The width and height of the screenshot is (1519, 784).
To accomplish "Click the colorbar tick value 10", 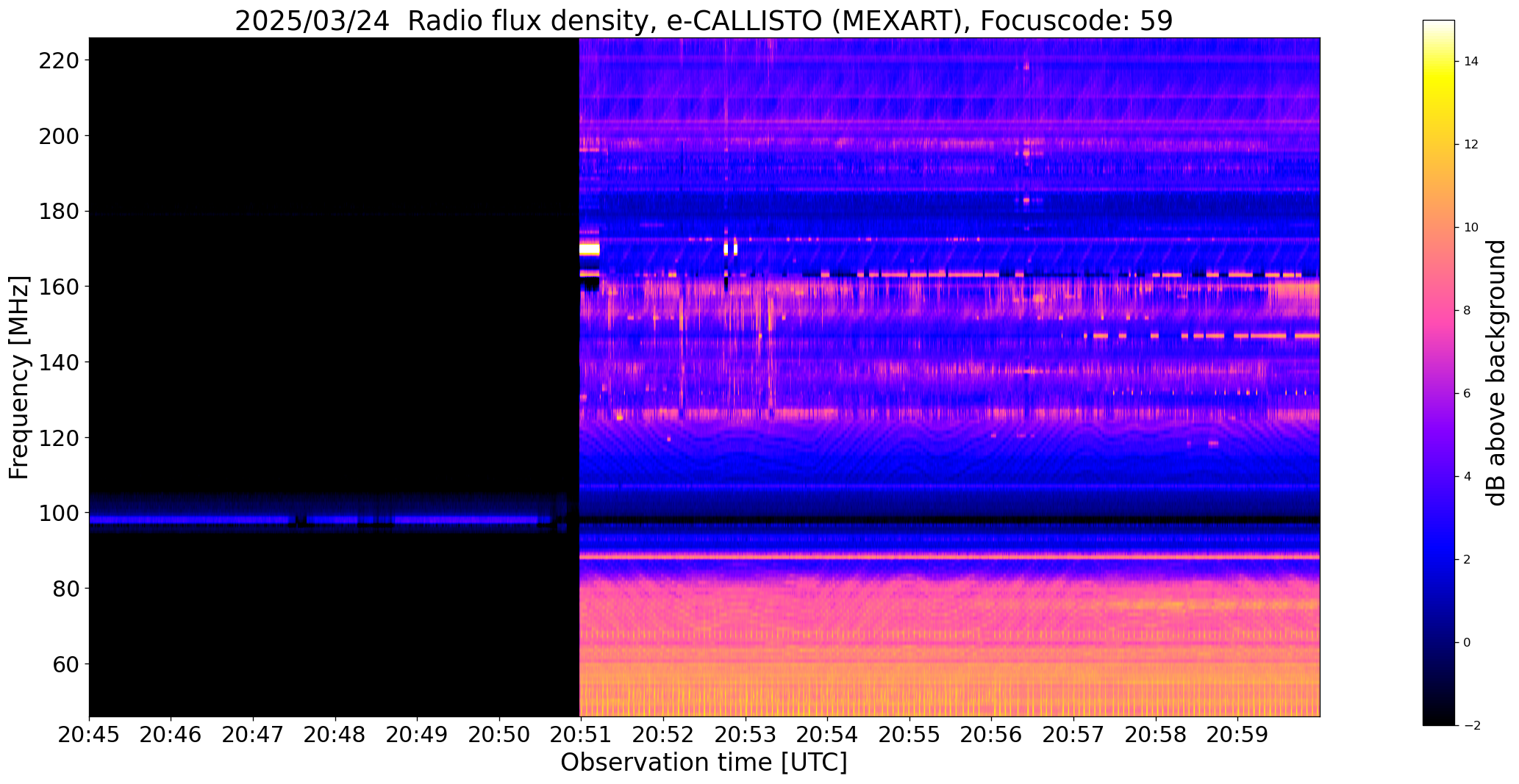I will (x=1470, y=228).
